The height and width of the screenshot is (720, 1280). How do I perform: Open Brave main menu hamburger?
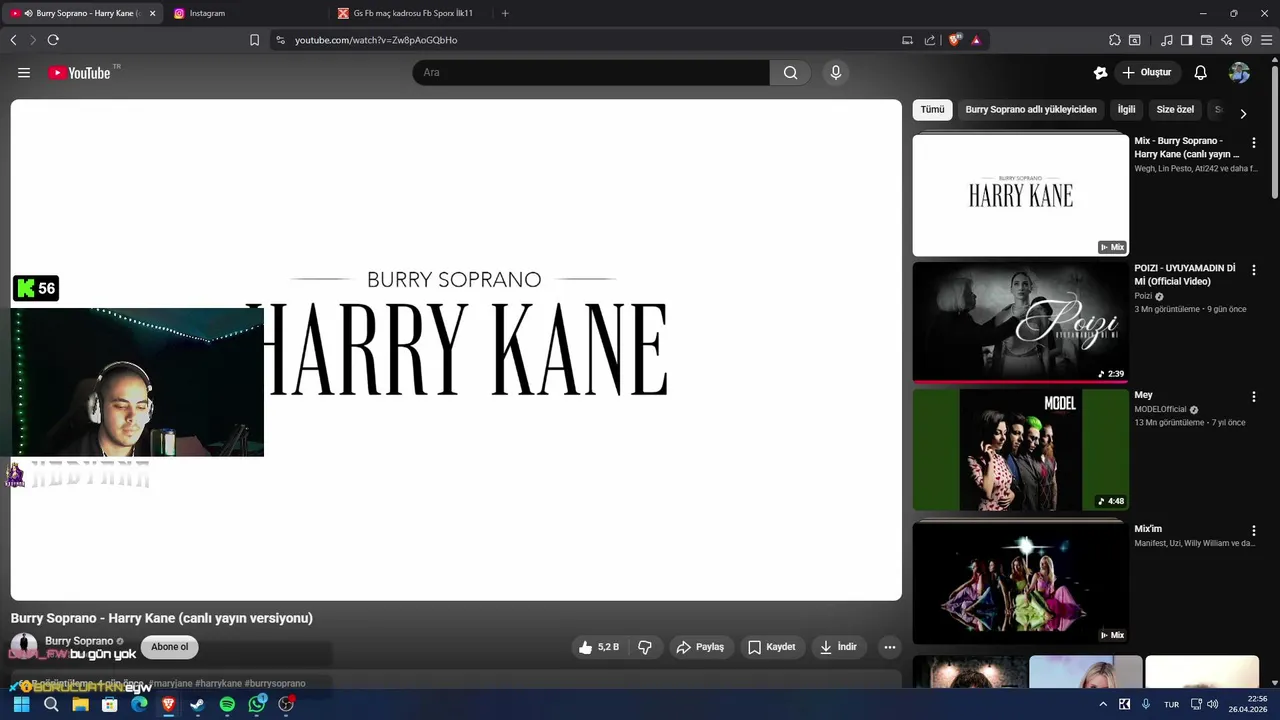point(1267,40)
